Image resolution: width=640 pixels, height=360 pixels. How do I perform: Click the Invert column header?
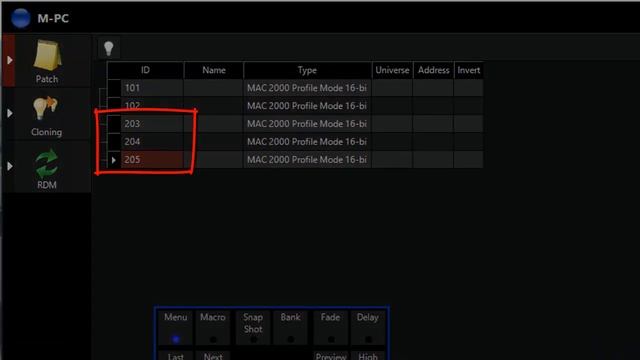469,70
